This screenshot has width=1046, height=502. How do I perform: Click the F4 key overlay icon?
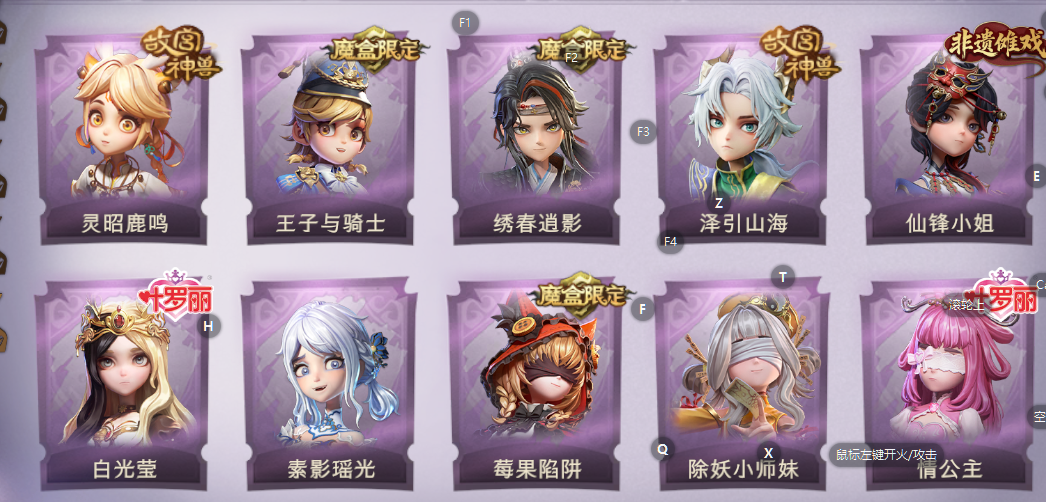pos(670,241)
